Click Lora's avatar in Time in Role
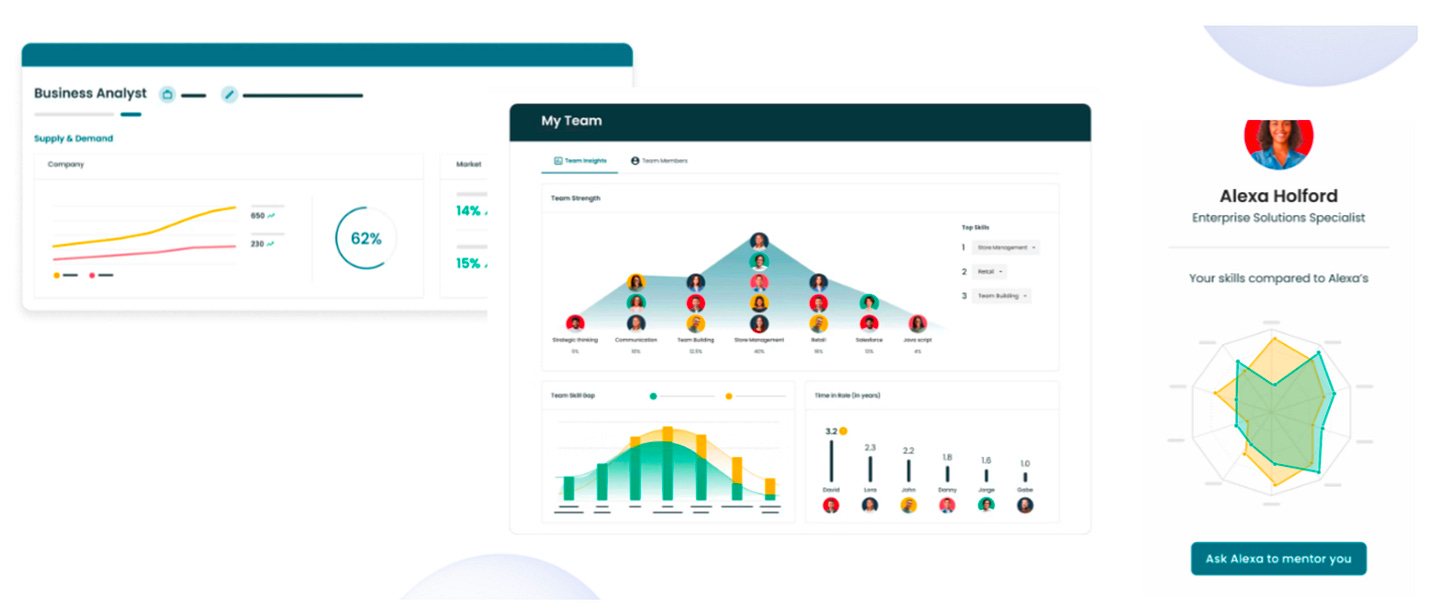 [x=870, y=506]
